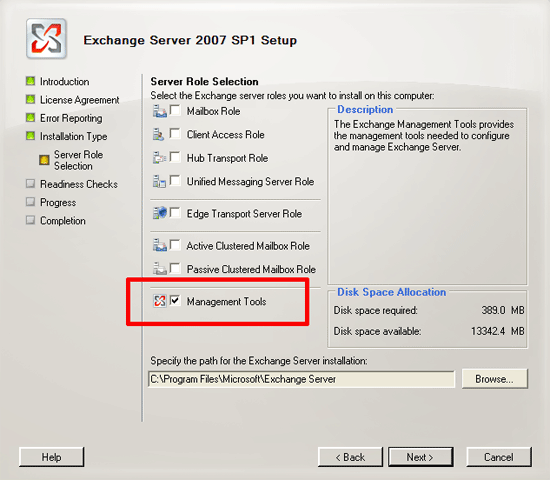Click the green Error Reporting step indicator
The image size is (550, 480).
coord(31,118)
